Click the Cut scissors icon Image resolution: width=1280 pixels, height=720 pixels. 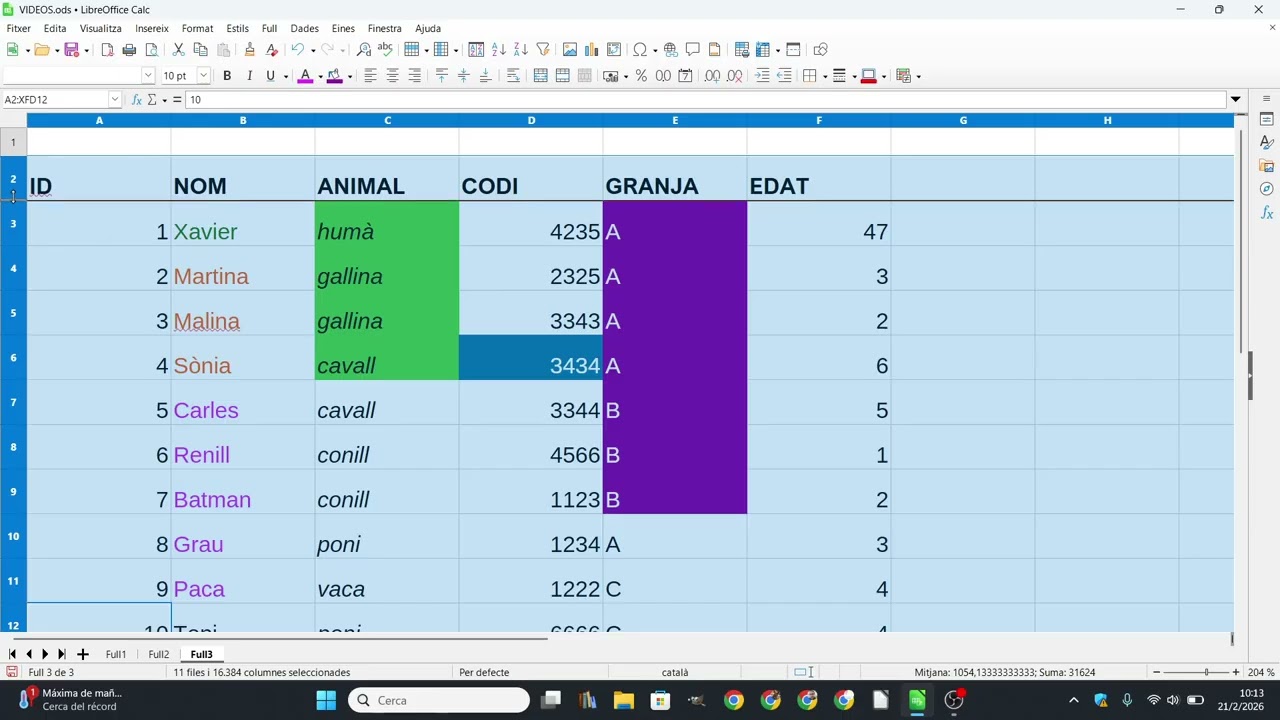[178, 49]
